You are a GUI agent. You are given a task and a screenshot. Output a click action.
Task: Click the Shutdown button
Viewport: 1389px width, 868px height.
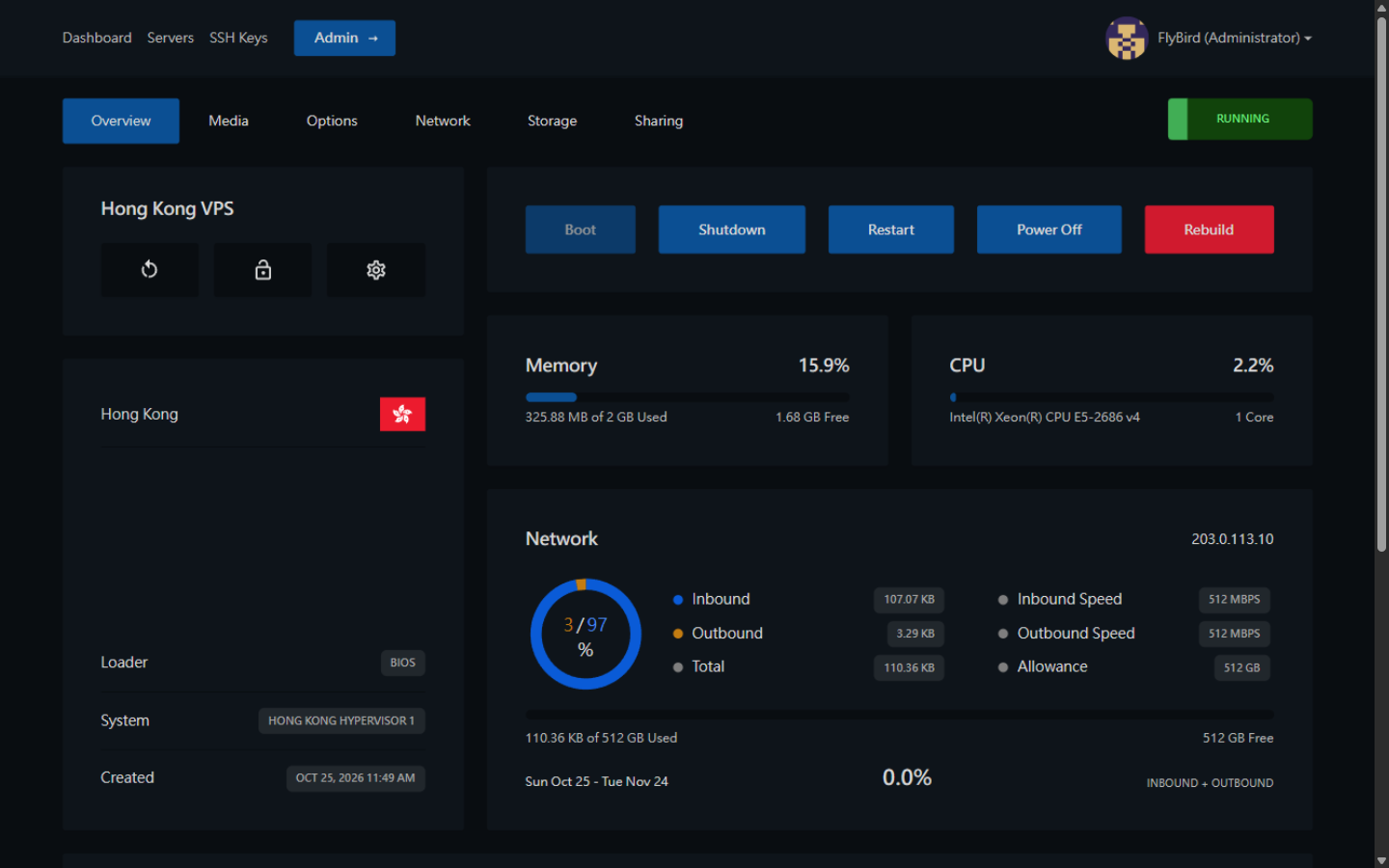tap(732, 230)
